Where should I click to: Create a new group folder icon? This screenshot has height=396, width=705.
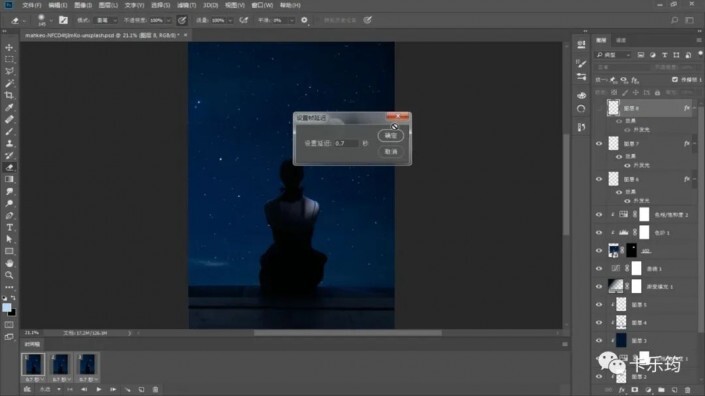[661, 390]
